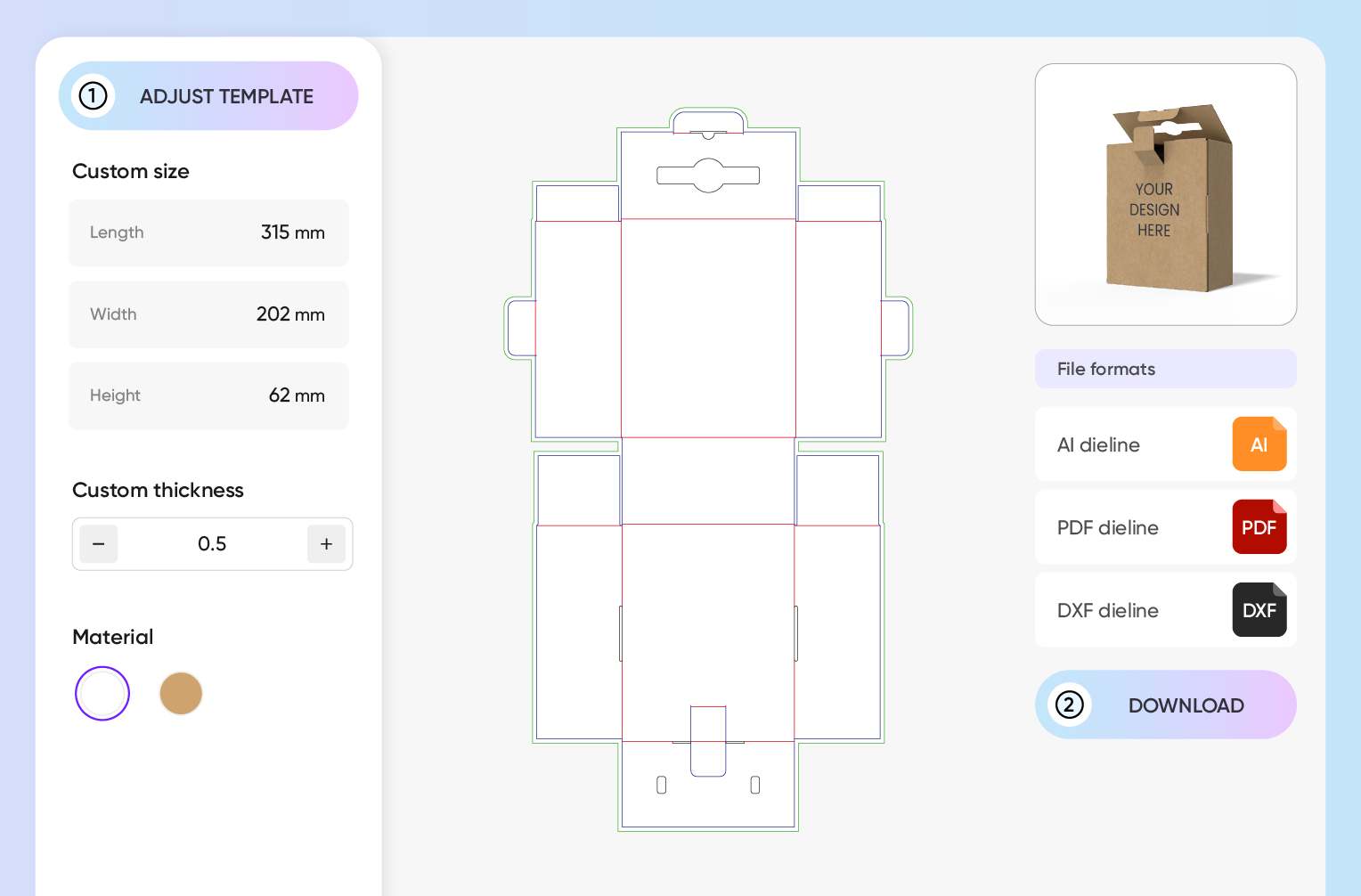Click the File formats header
The width and height of the screenshot is (1361, 896).
pyautogui.click(x=1165, y=369)
